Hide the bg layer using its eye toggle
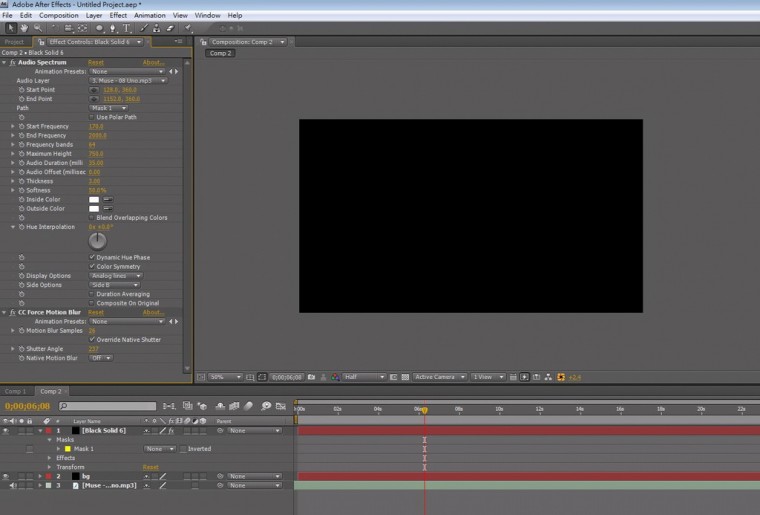This screenshot has height=515, width=760. point(6,476)
